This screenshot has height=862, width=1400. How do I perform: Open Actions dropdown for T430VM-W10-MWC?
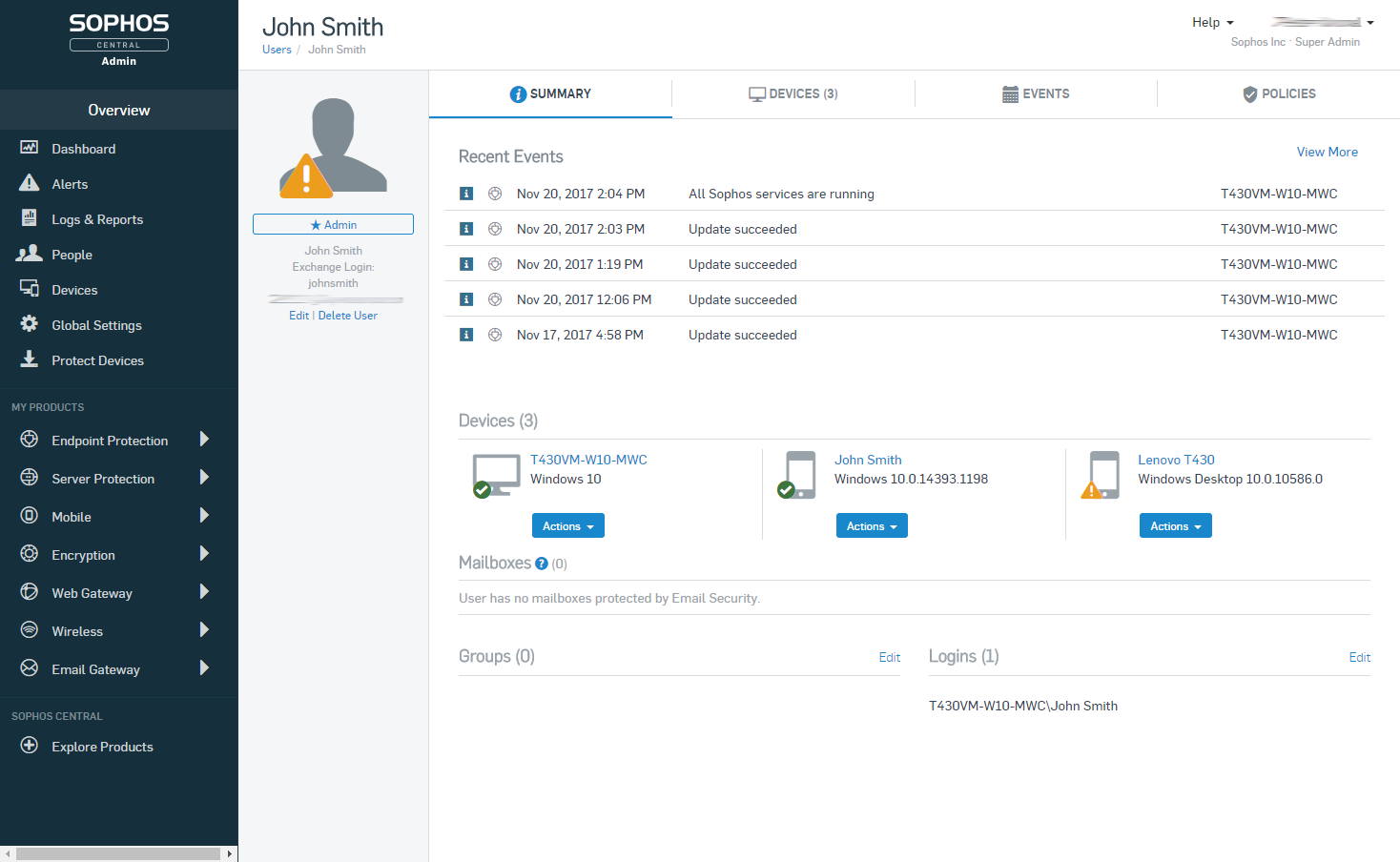(568, 525)
